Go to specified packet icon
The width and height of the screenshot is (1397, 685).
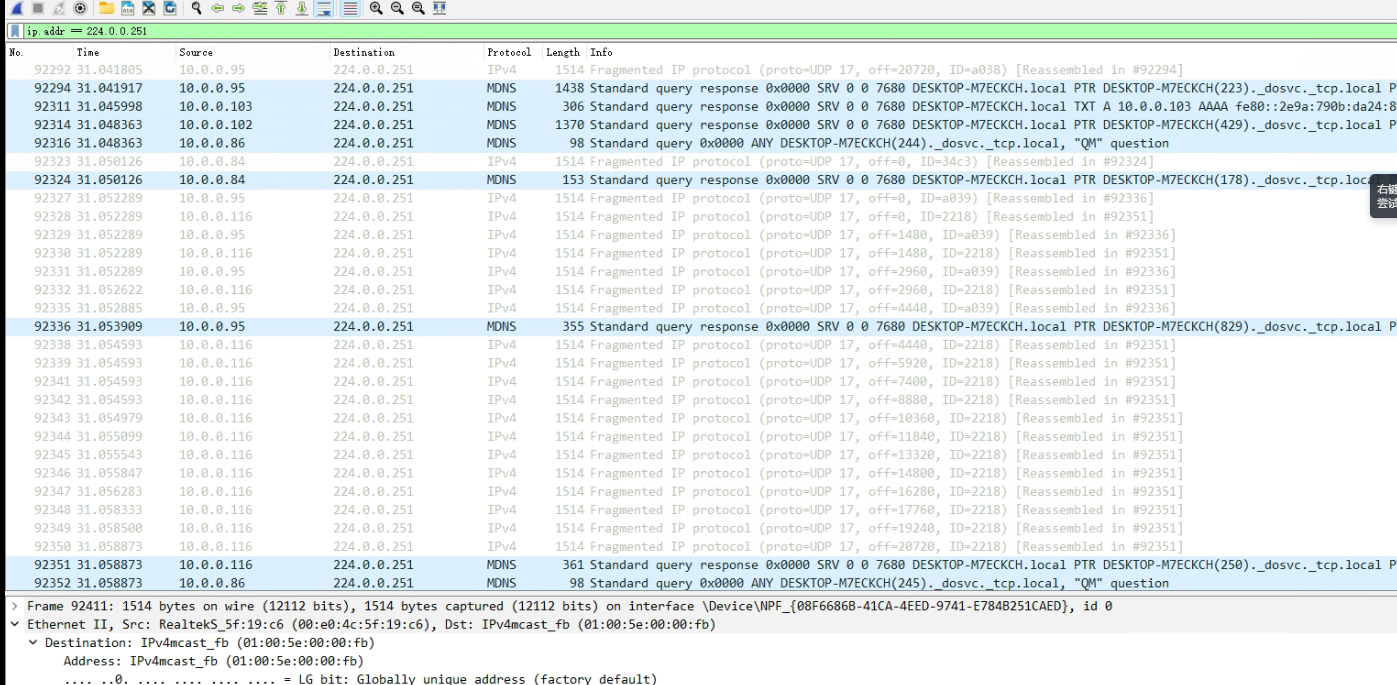pyautogui.click(x=260, y=8)
